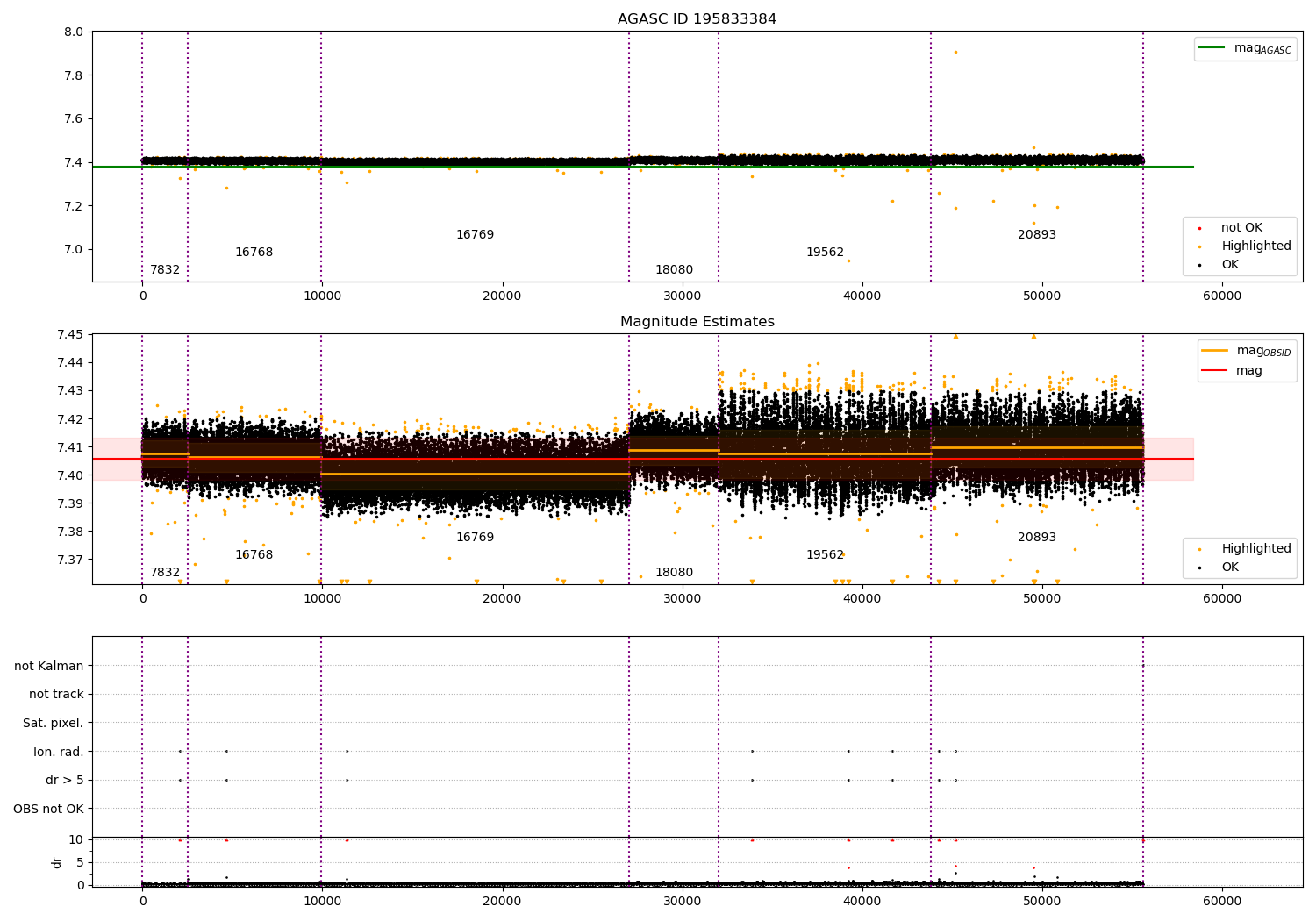Click the 7.39 y-axis tick label

point(70,503)
